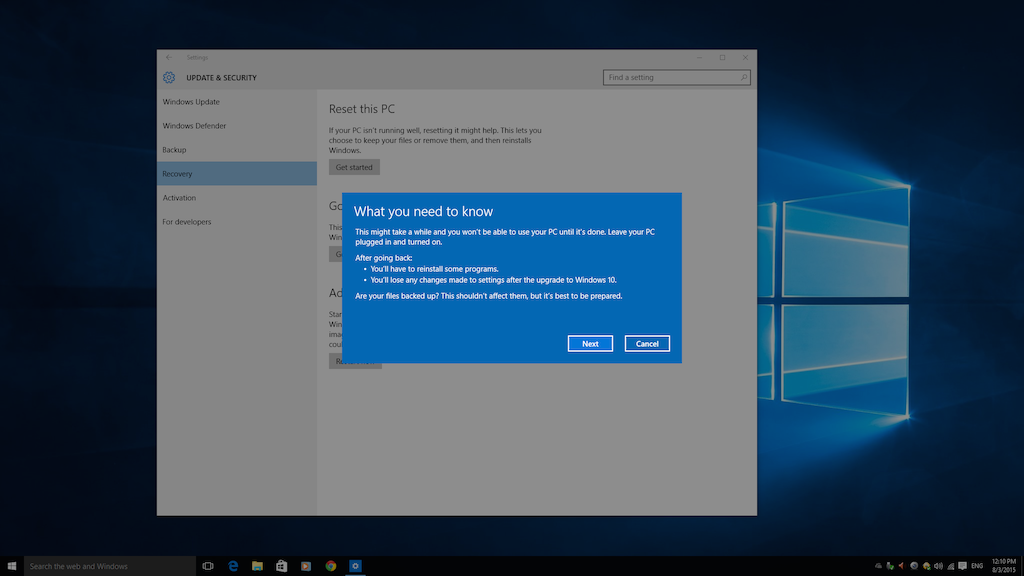Click the Find a setting search box
Screen dimensions: 1024x576
point(676,78)
